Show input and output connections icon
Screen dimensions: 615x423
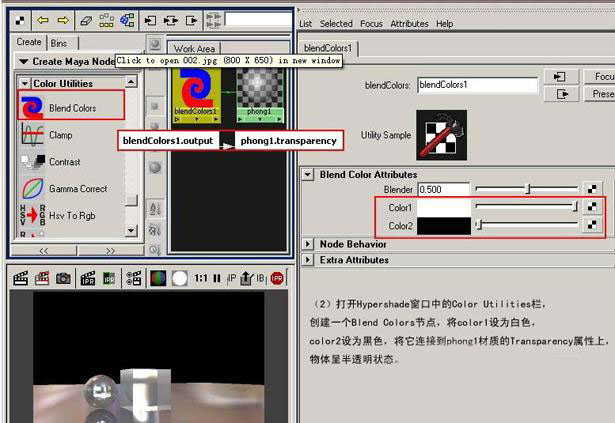pyautogui.click(x=171, y=20)
